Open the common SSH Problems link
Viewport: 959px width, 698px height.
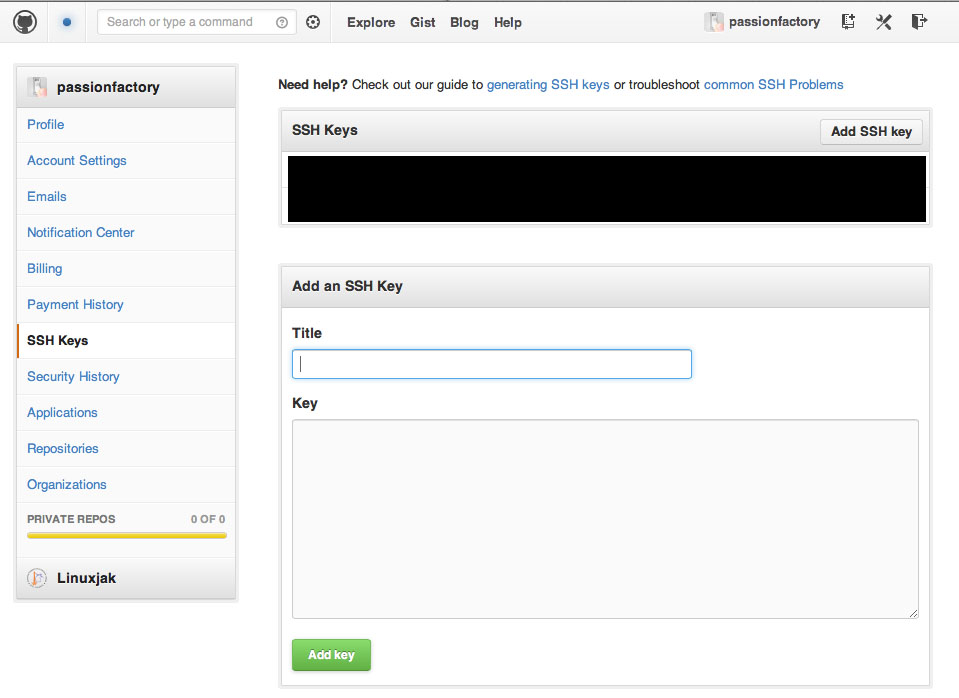(x=774, y=84)
